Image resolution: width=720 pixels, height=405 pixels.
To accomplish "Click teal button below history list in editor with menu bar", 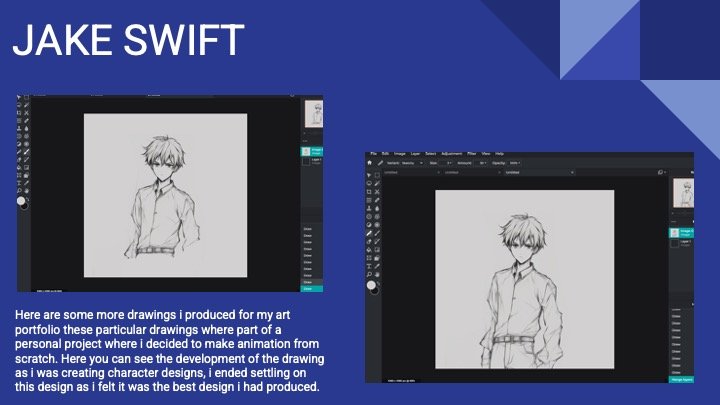I will click(x=681, y=380).
